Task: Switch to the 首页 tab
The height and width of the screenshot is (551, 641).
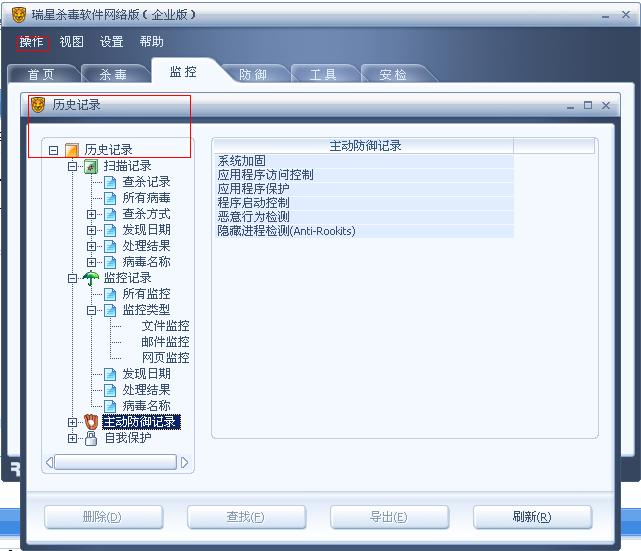Action: [41, 74]
